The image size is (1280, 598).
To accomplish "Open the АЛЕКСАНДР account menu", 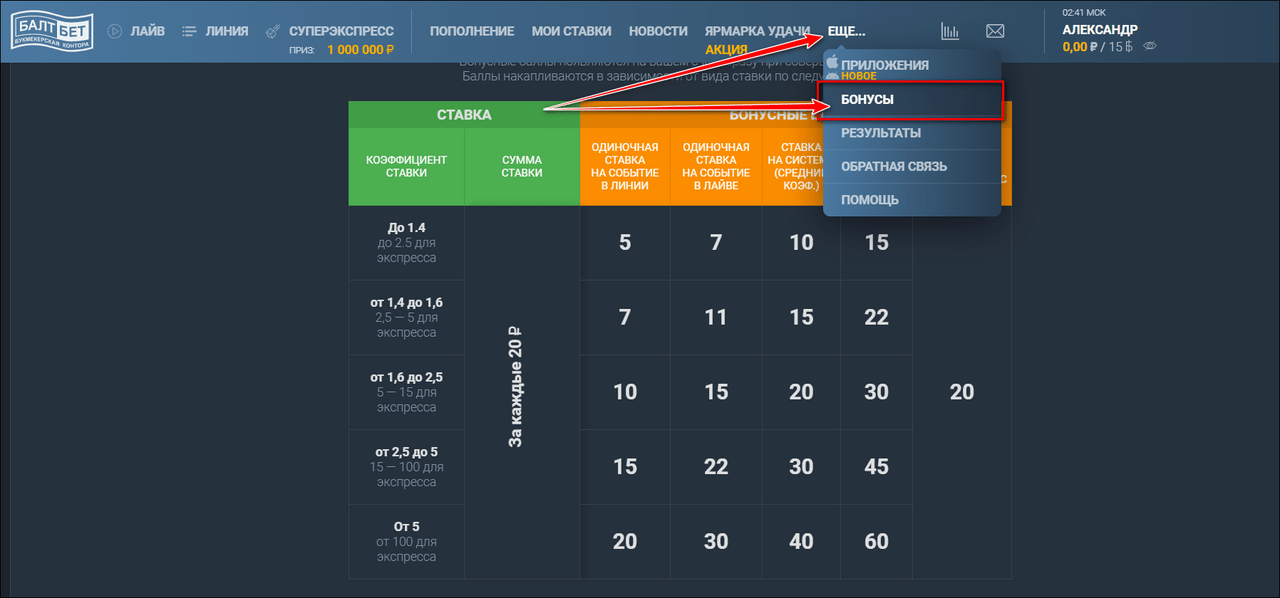I will tap(1099, 30).
